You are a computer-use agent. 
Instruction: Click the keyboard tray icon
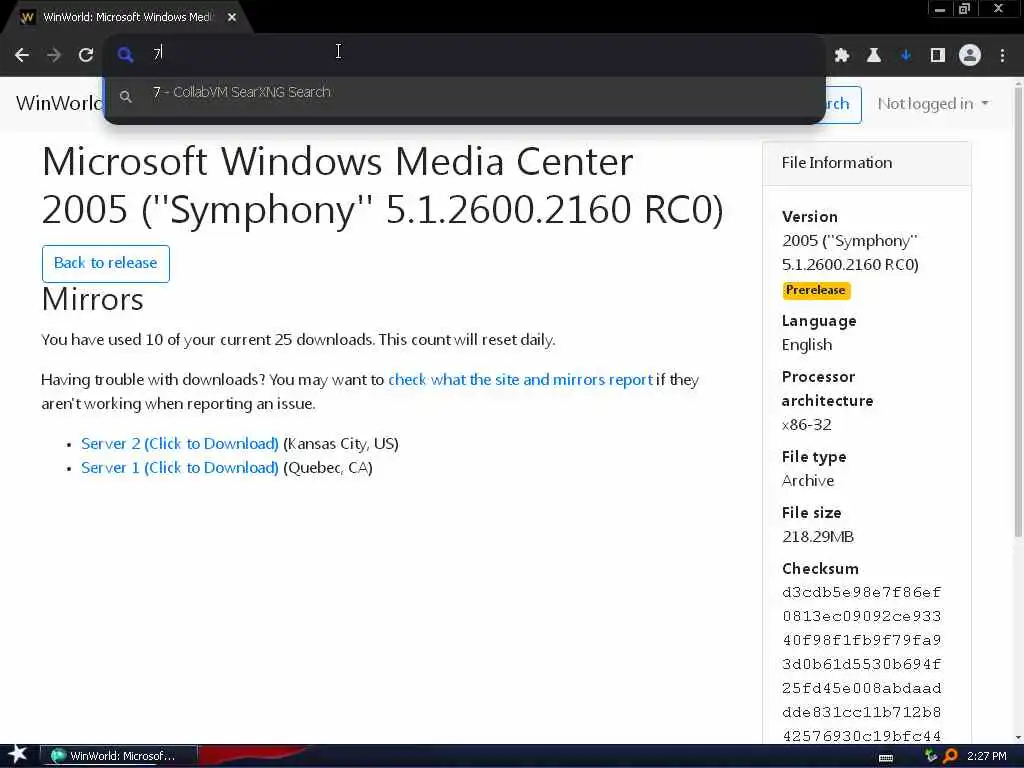coord(886,757)
